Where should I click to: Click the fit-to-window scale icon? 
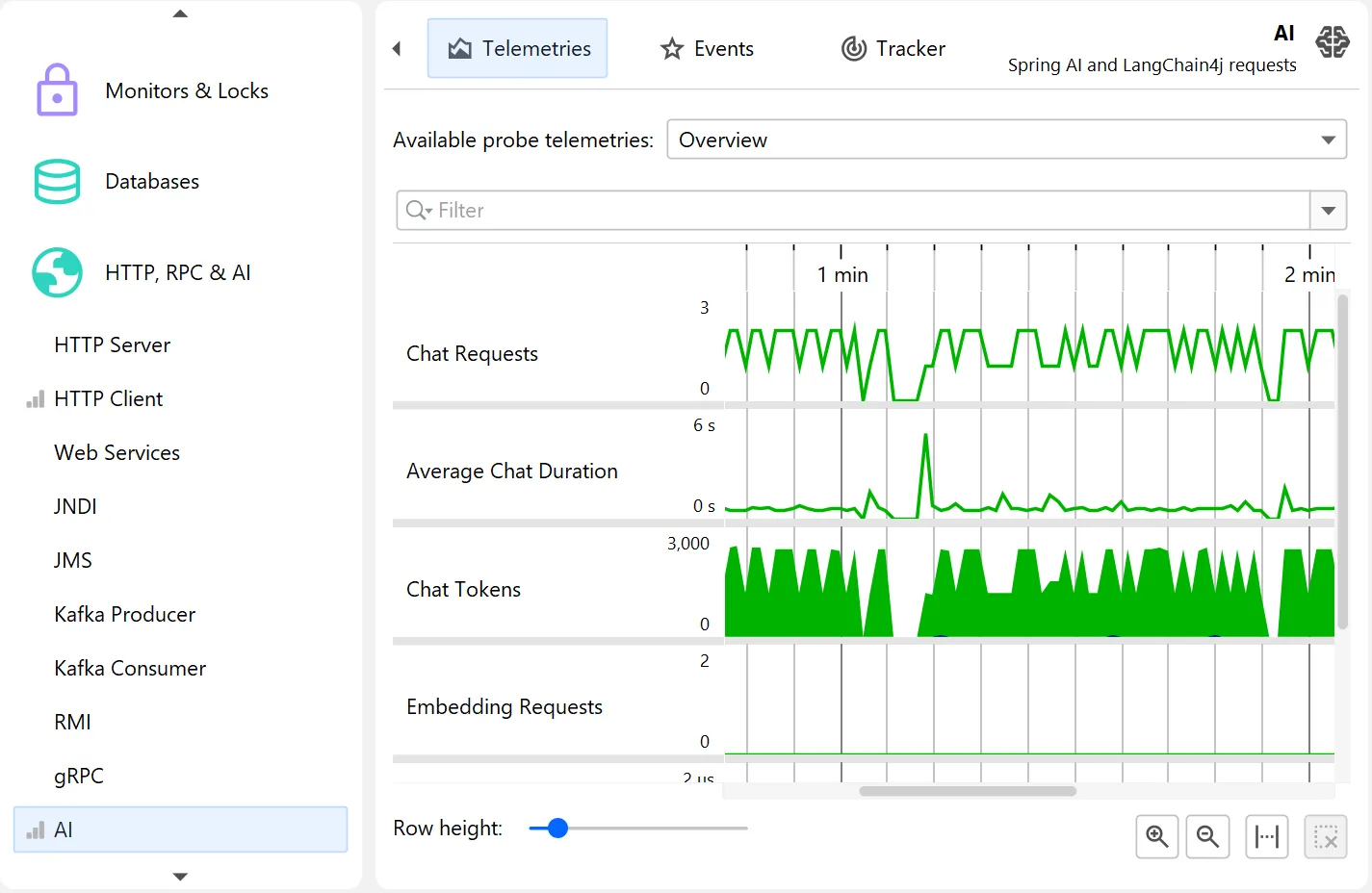click(1266, 837)
